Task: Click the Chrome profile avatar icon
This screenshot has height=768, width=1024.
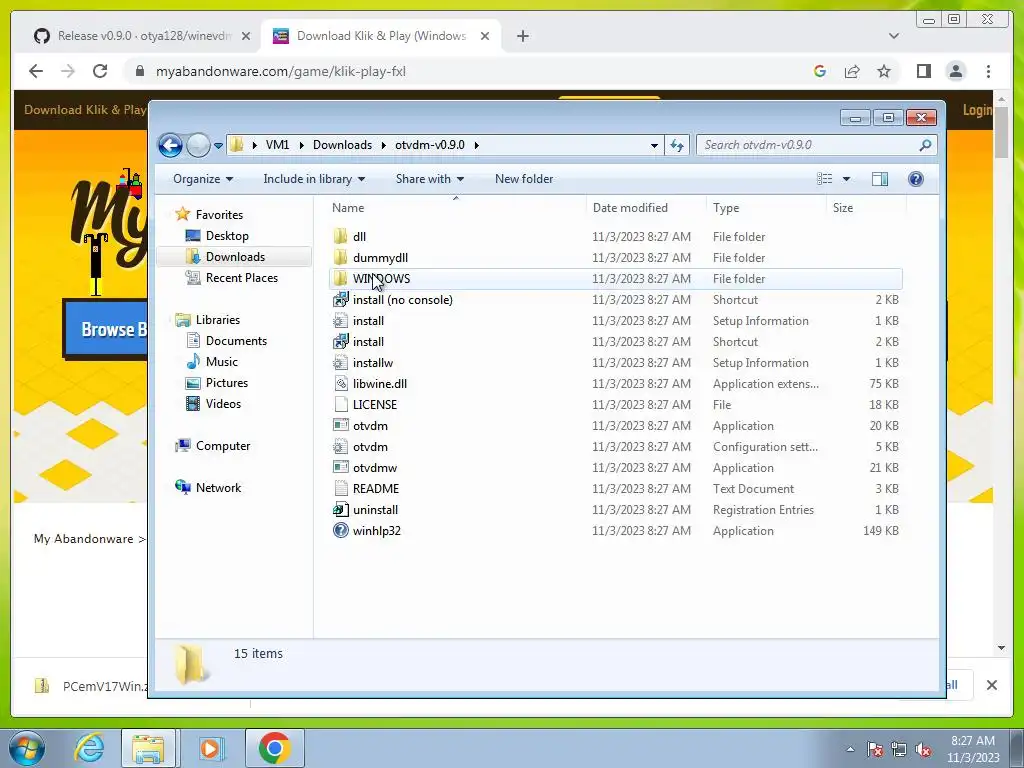Action: tap(955, 71)
